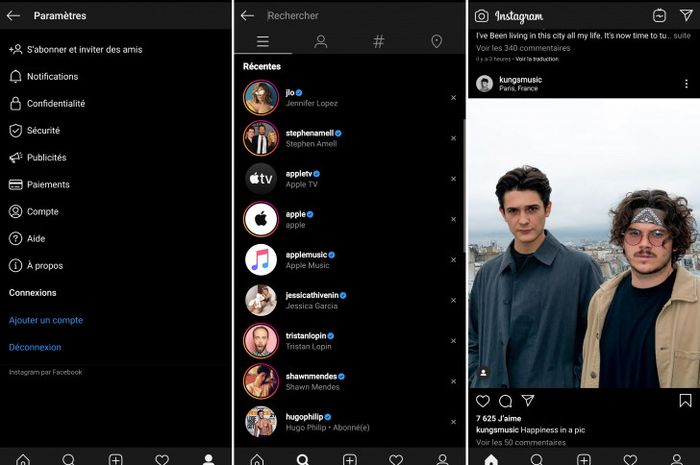Expand caption with the suite link

point(682,36)
